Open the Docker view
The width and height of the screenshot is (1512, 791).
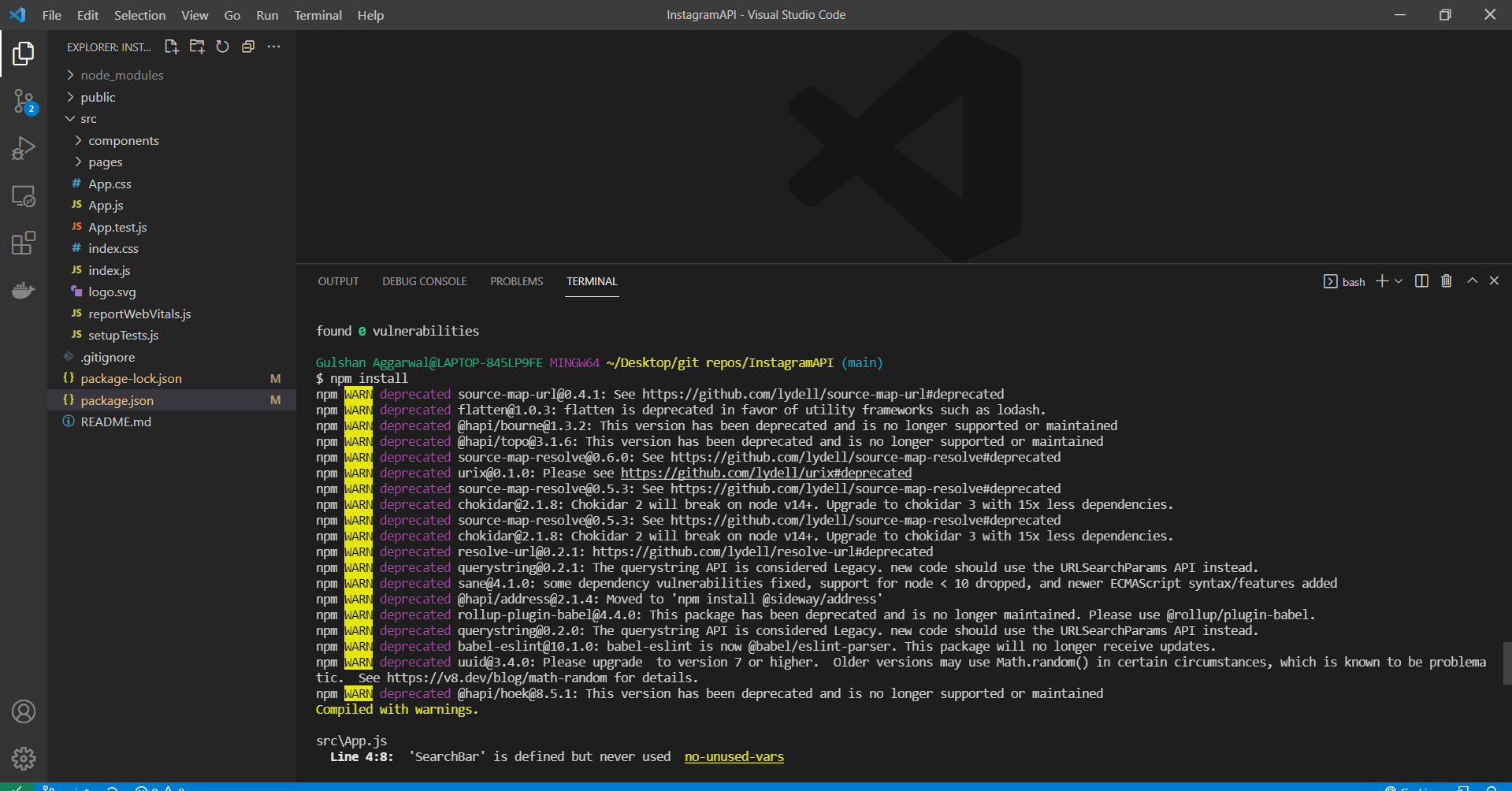(x=24, y=290)
